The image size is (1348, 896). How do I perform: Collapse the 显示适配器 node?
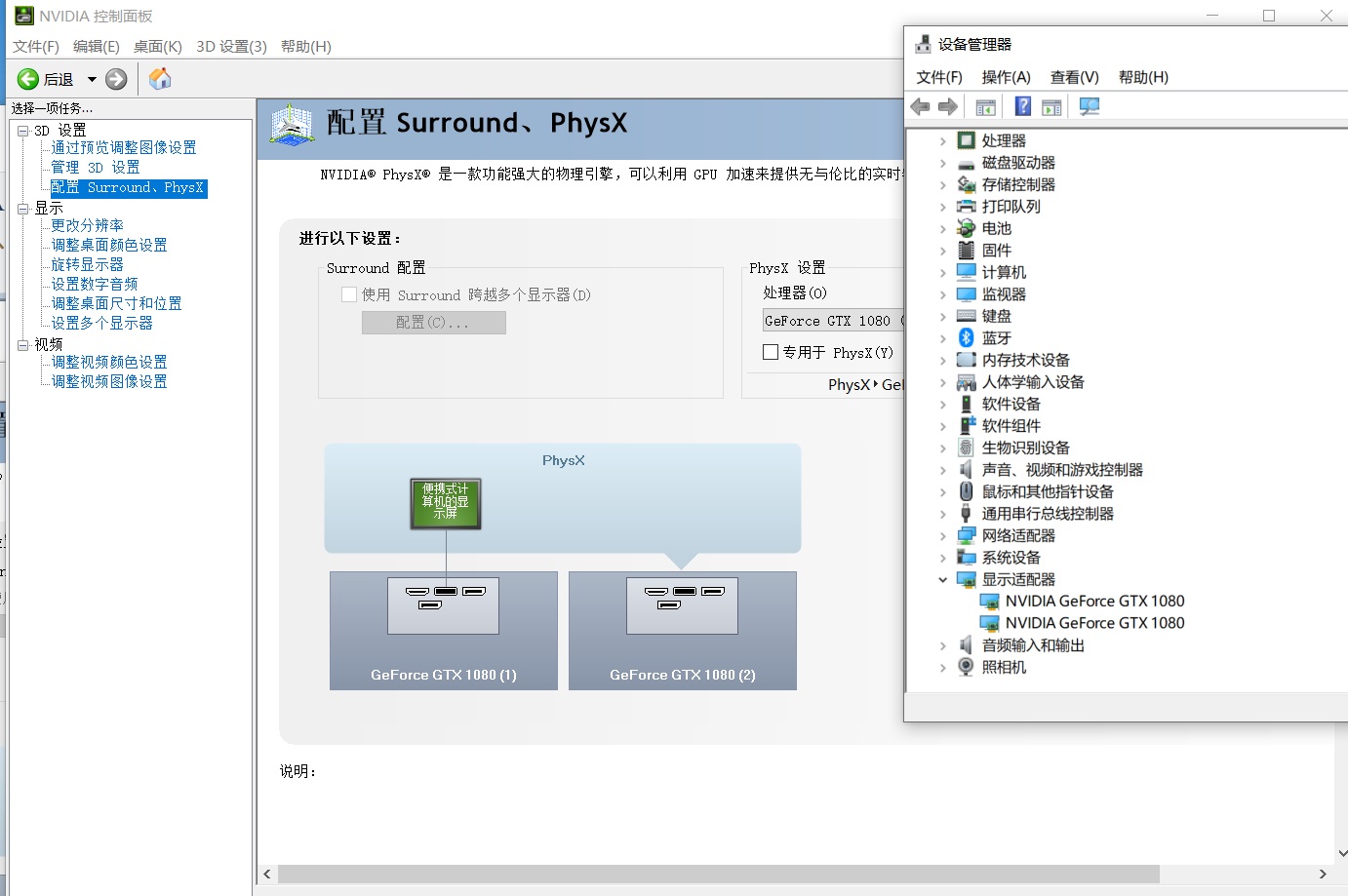click(x=942, y=580)
